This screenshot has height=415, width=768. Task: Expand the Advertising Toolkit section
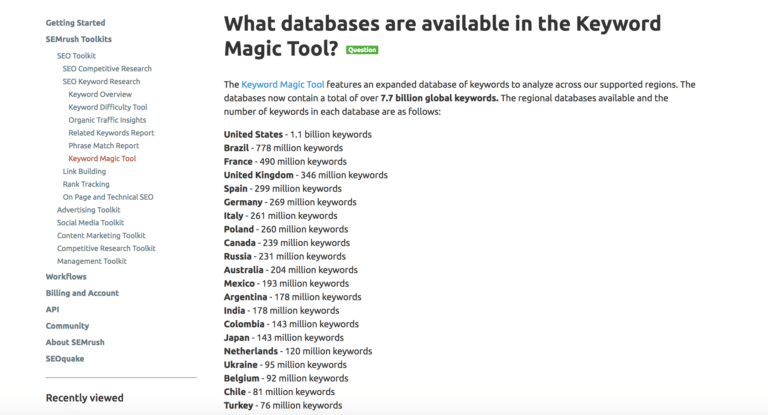pos(89,210)
